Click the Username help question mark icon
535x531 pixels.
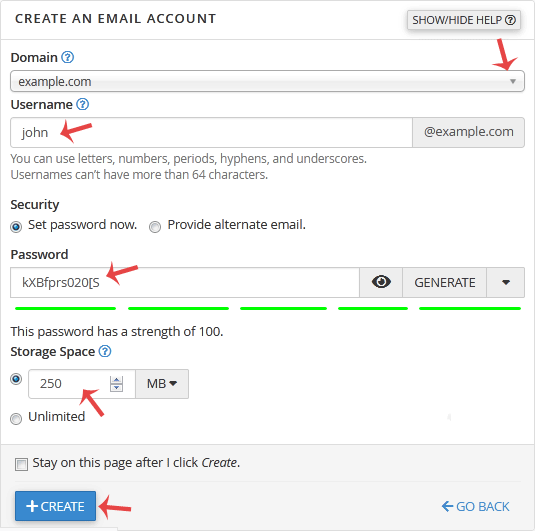(x=83, y=104)
